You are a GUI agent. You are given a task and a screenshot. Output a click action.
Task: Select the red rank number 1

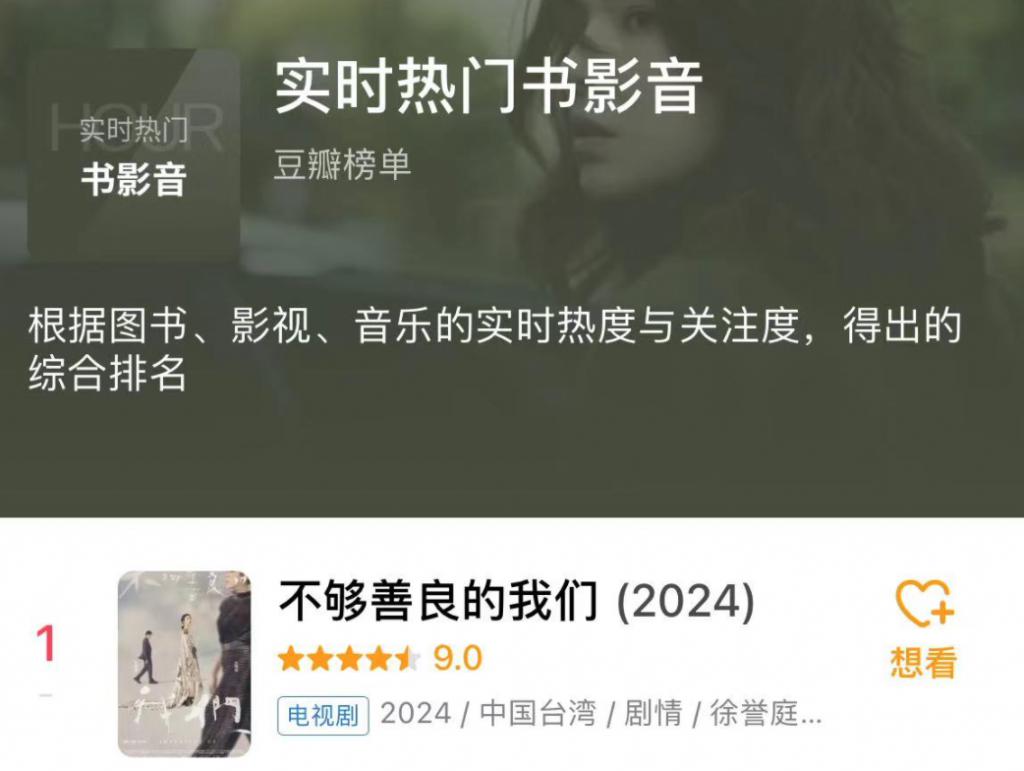45,644
